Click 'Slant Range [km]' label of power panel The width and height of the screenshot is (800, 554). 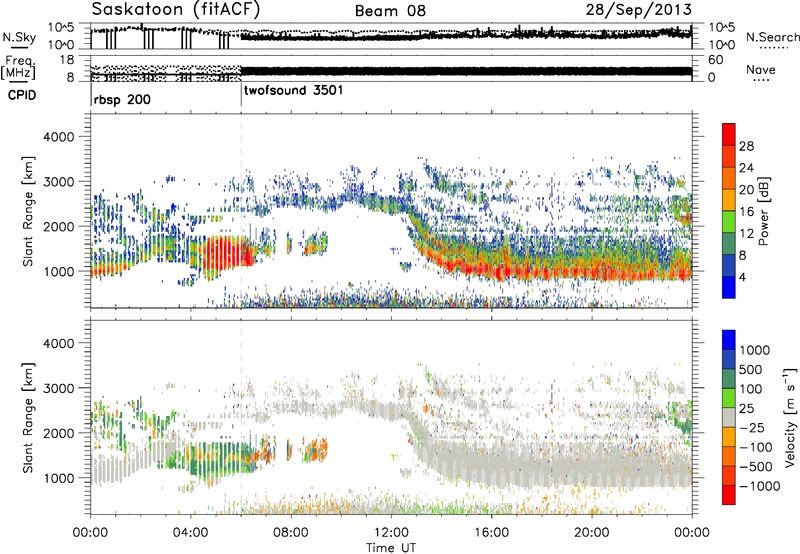point(28,211)
